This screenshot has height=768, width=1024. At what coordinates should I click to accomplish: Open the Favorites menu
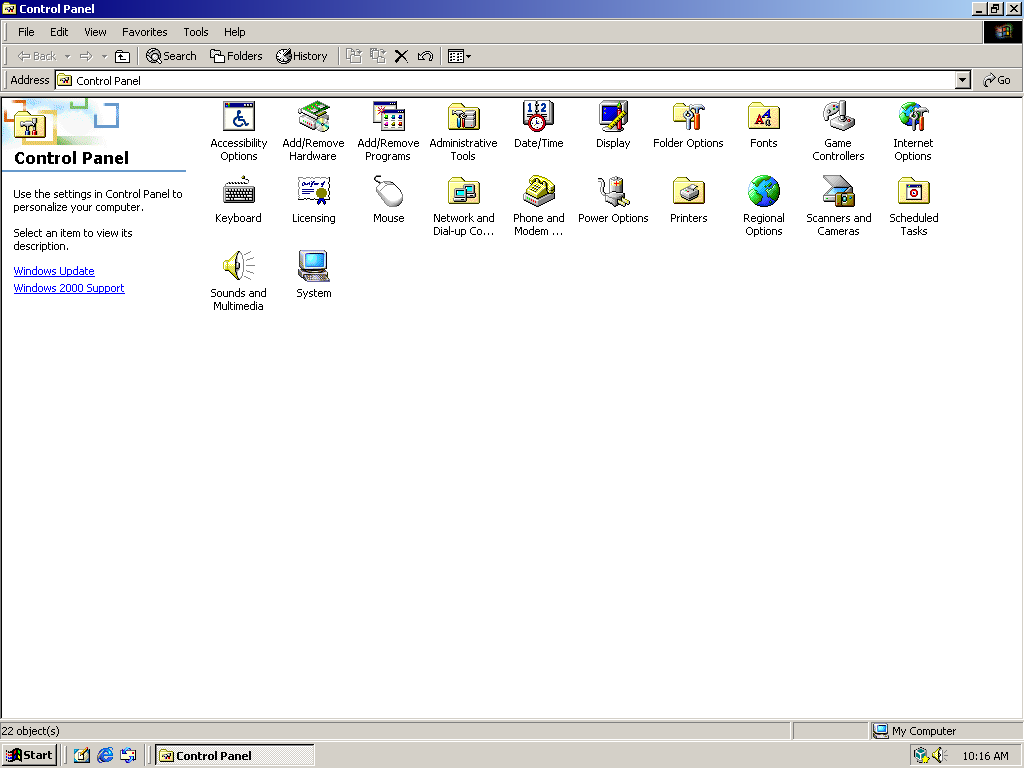(144, 32)
